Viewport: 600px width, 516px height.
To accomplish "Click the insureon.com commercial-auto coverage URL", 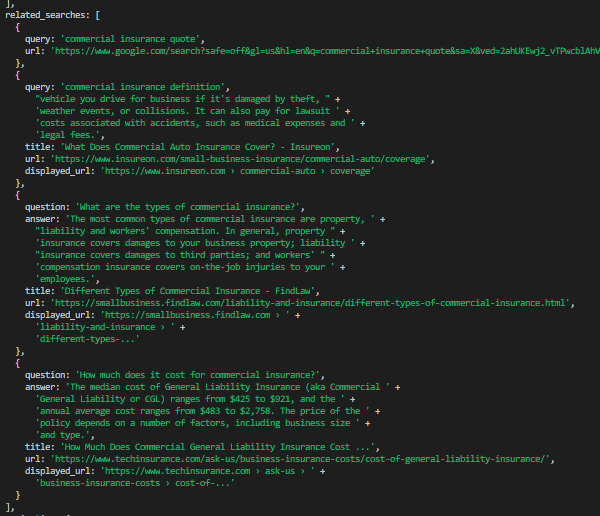I will click(x=240, y=159).
